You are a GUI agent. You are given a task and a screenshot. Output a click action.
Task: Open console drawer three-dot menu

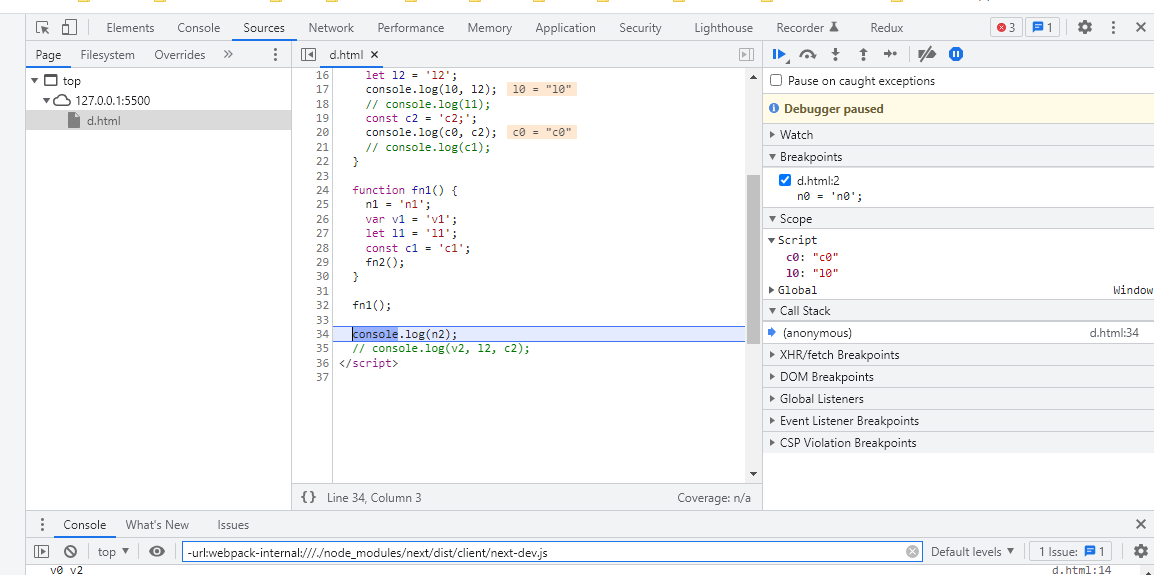(42, 525)
